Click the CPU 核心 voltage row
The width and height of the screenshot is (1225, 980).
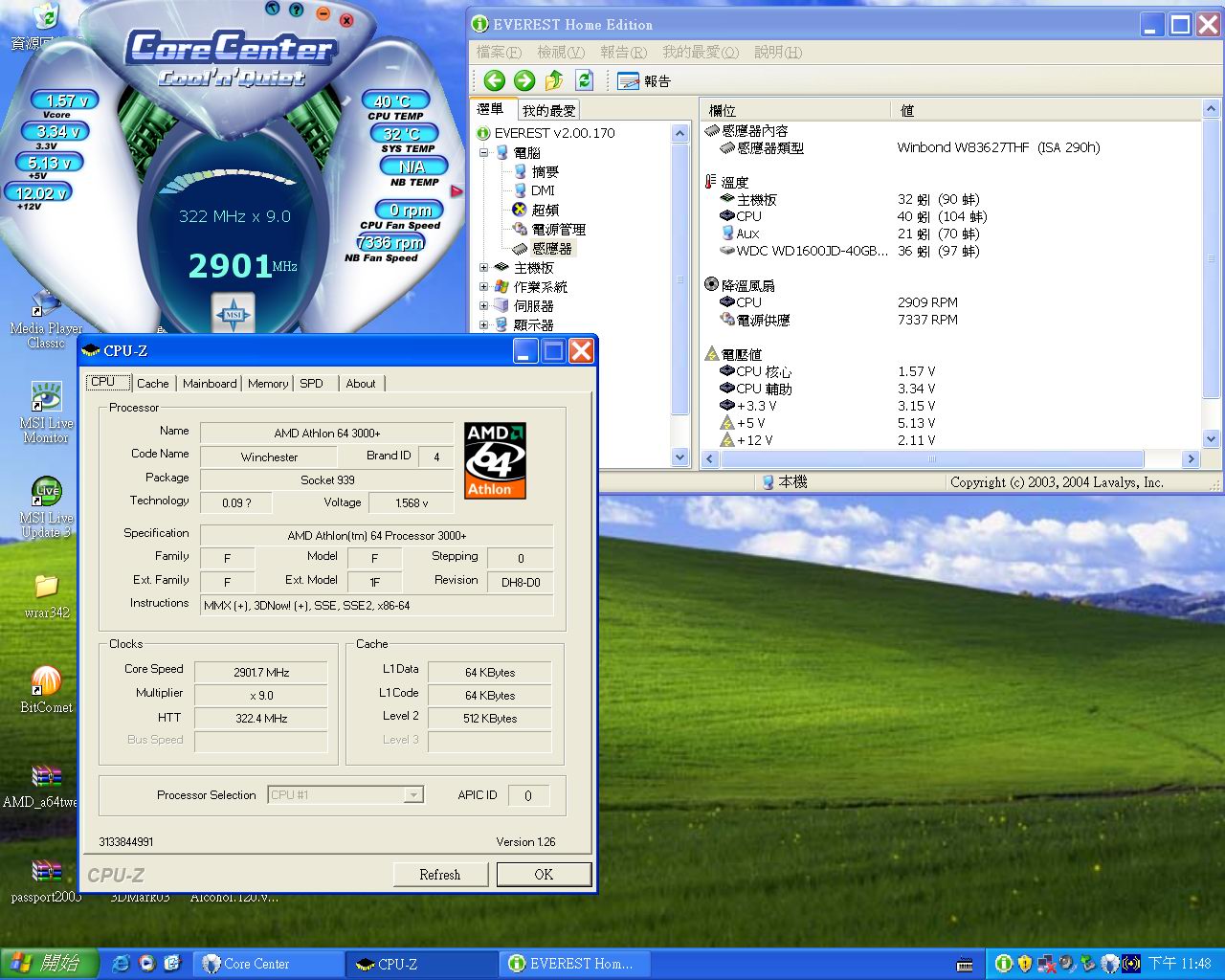[828, 371]
